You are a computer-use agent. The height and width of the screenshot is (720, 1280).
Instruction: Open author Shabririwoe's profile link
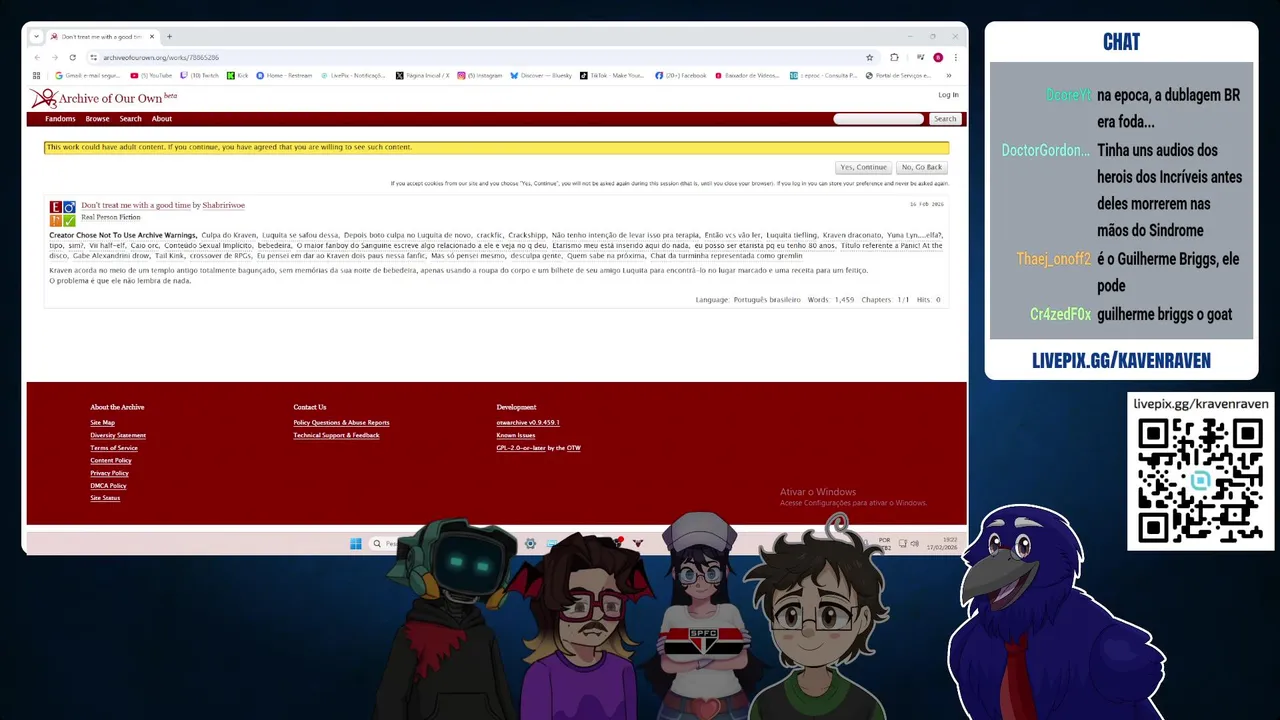pos(223,205)
